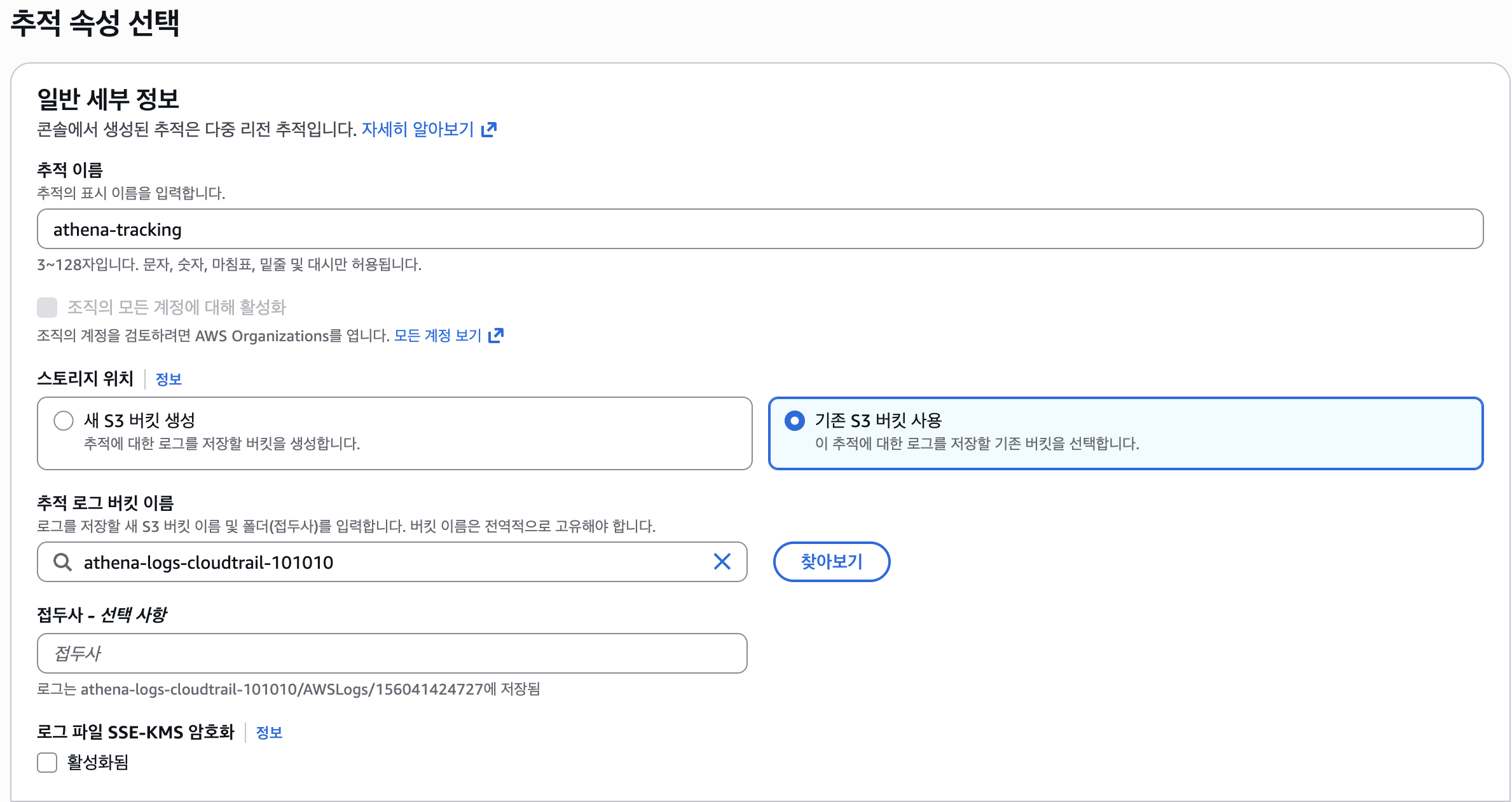Click the external link icon beside 모든 계정 보기
The image size is (1512, 802).
(x=495, y=335)
